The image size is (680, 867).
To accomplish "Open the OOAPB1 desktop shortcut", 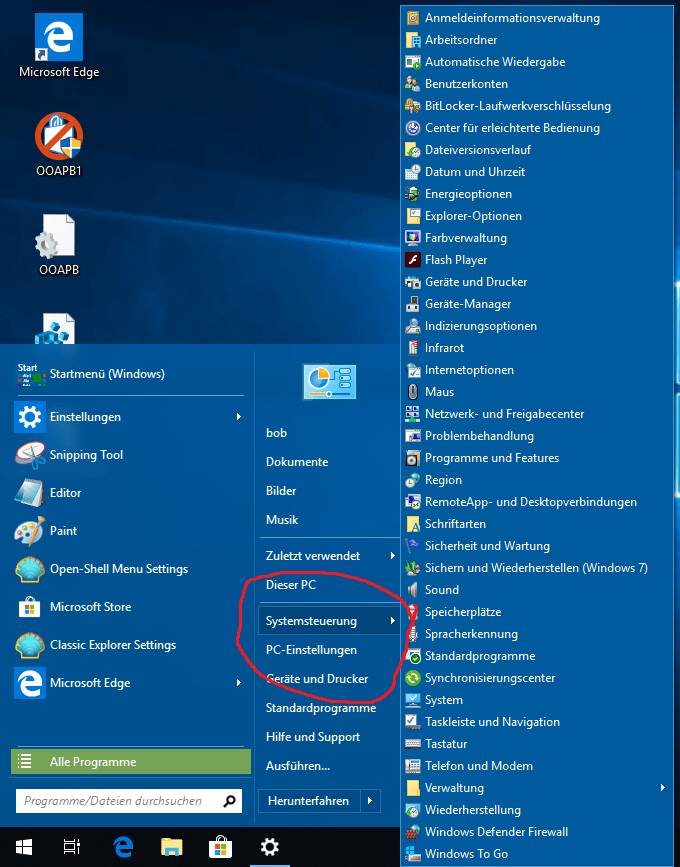I will [59, 138].
